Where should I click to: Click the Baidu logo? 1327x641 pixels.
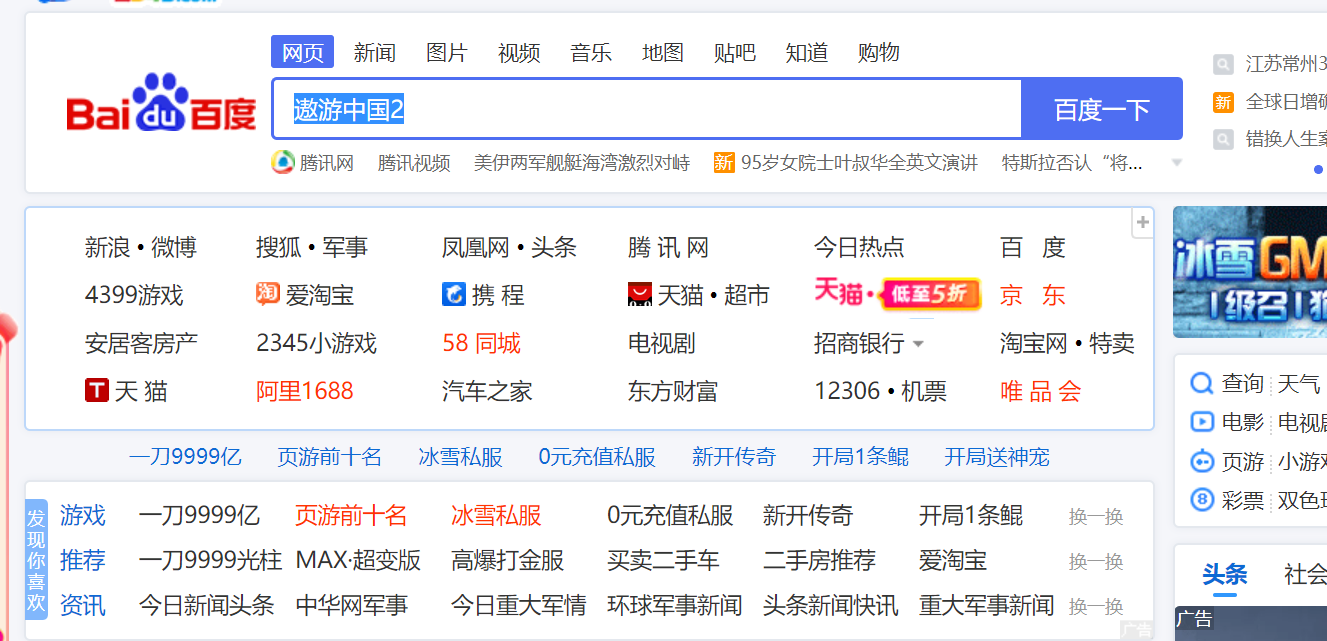coord(162,103)
